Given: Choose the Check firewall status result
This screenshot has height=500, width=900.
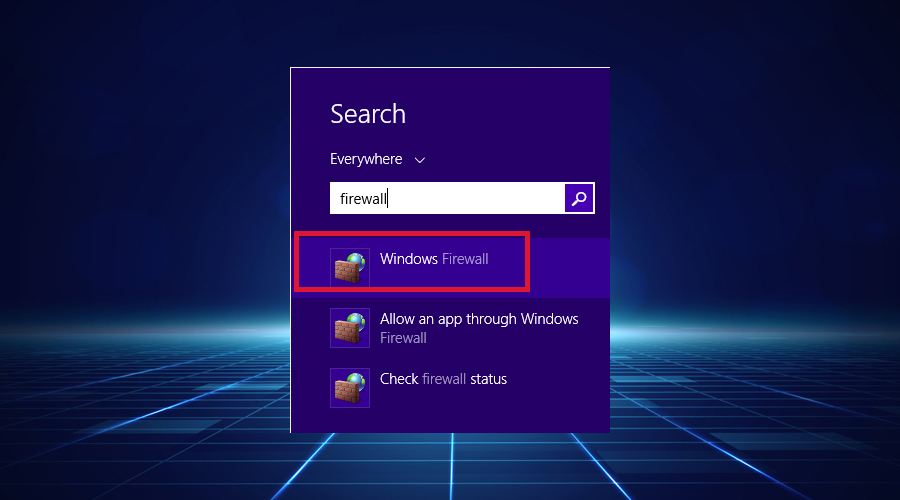Looking at the screenshot, I should 450,387.
